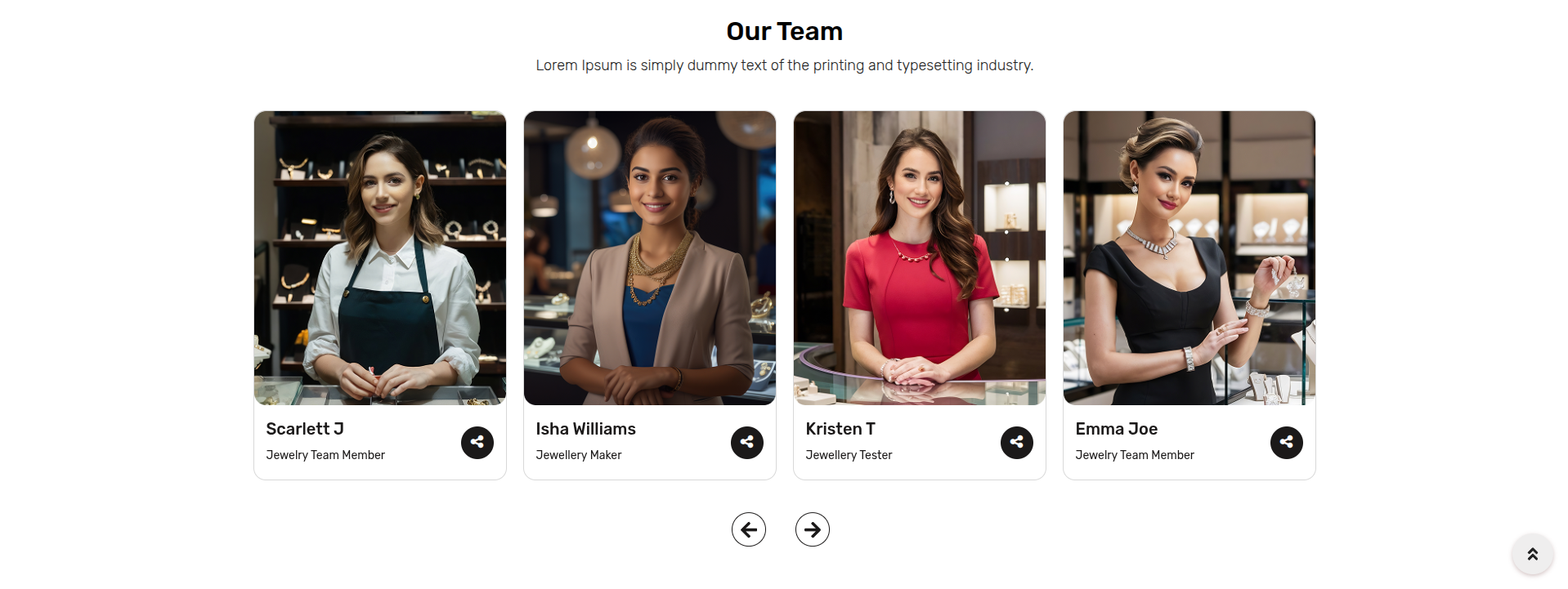
Task: Click the Kristen T name
Action: point(840,429)
